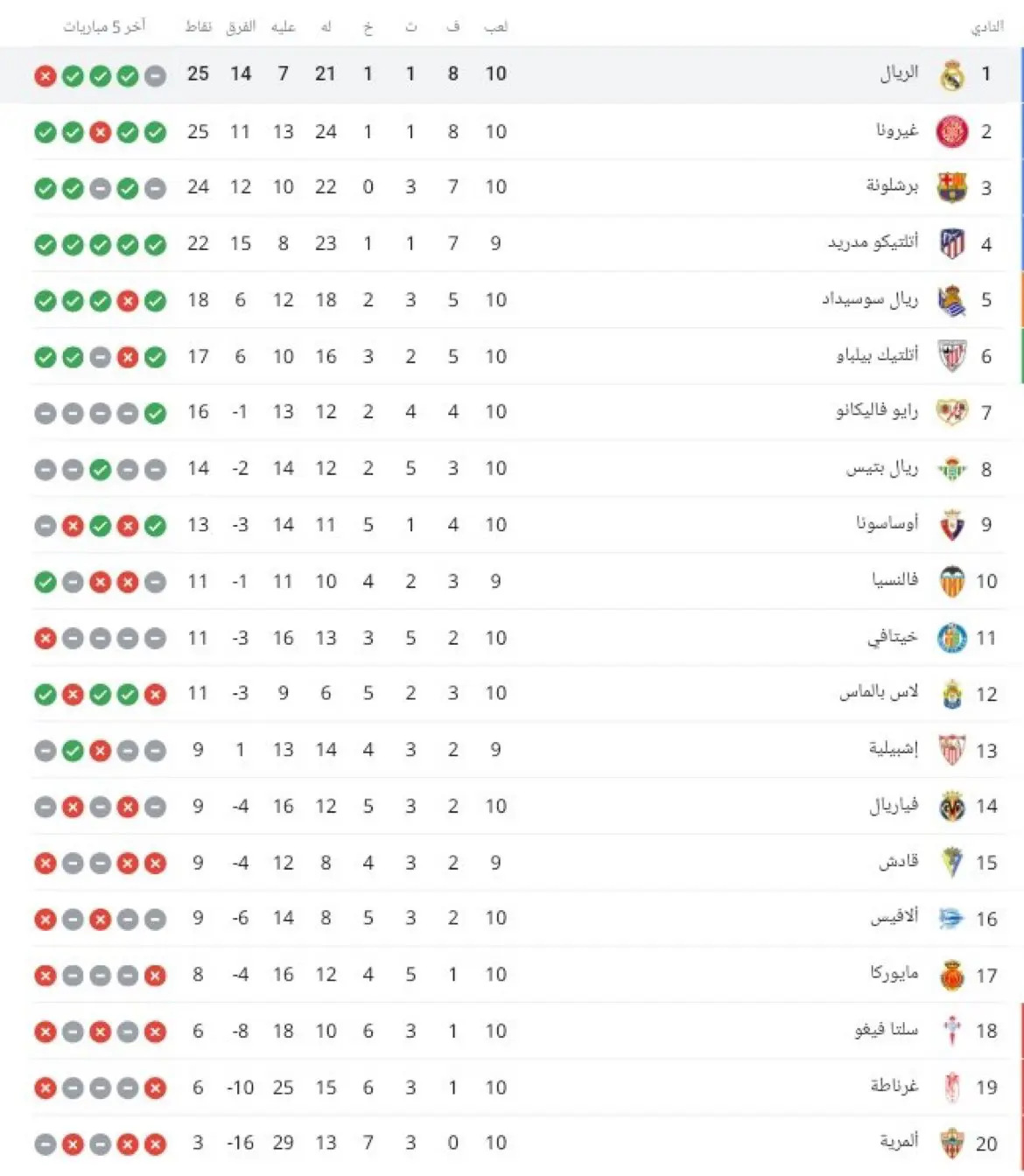Screen dimensions: 1024x1176
Task: Click Rayo Vallecano's green win result icon
Action: 155,413
